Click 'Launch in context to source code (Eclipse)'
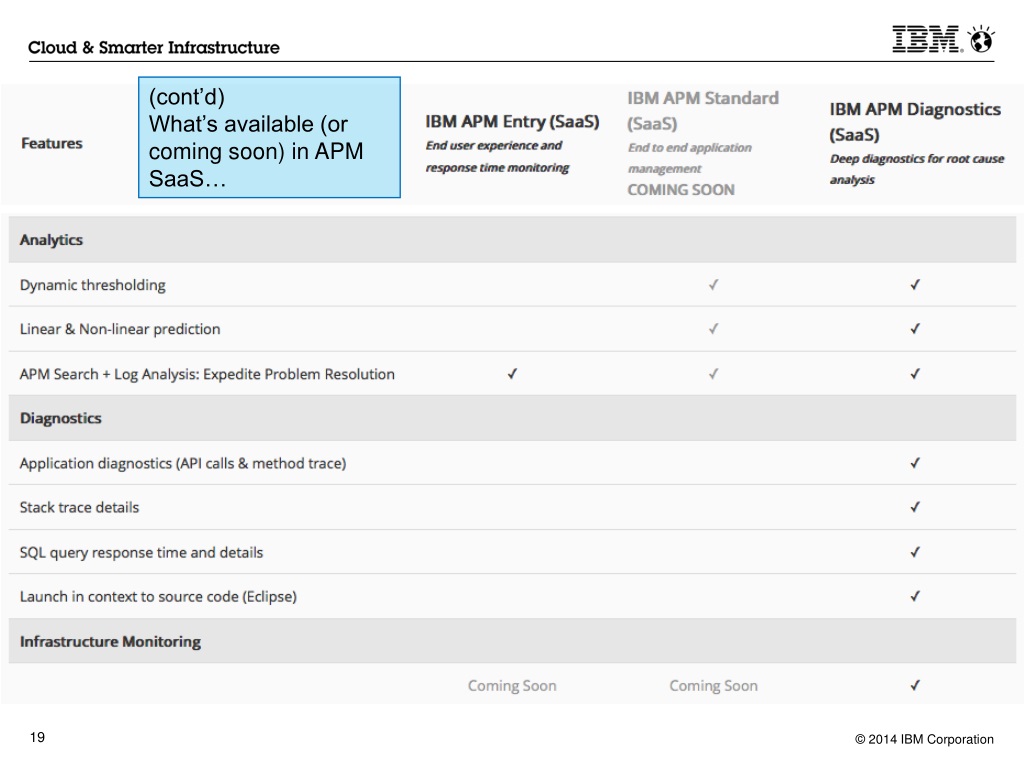 [x=158, y=596]
